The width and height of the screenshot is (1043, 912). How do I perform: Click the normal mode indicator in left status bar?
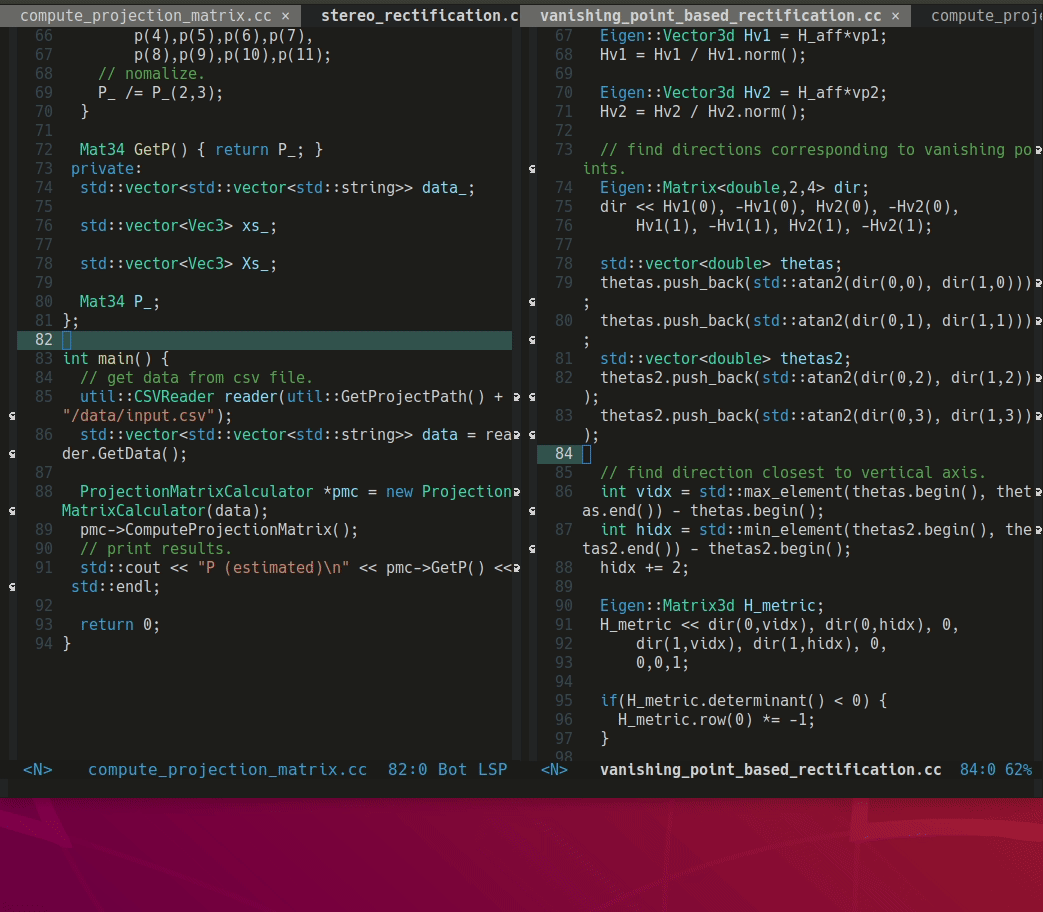37,770
